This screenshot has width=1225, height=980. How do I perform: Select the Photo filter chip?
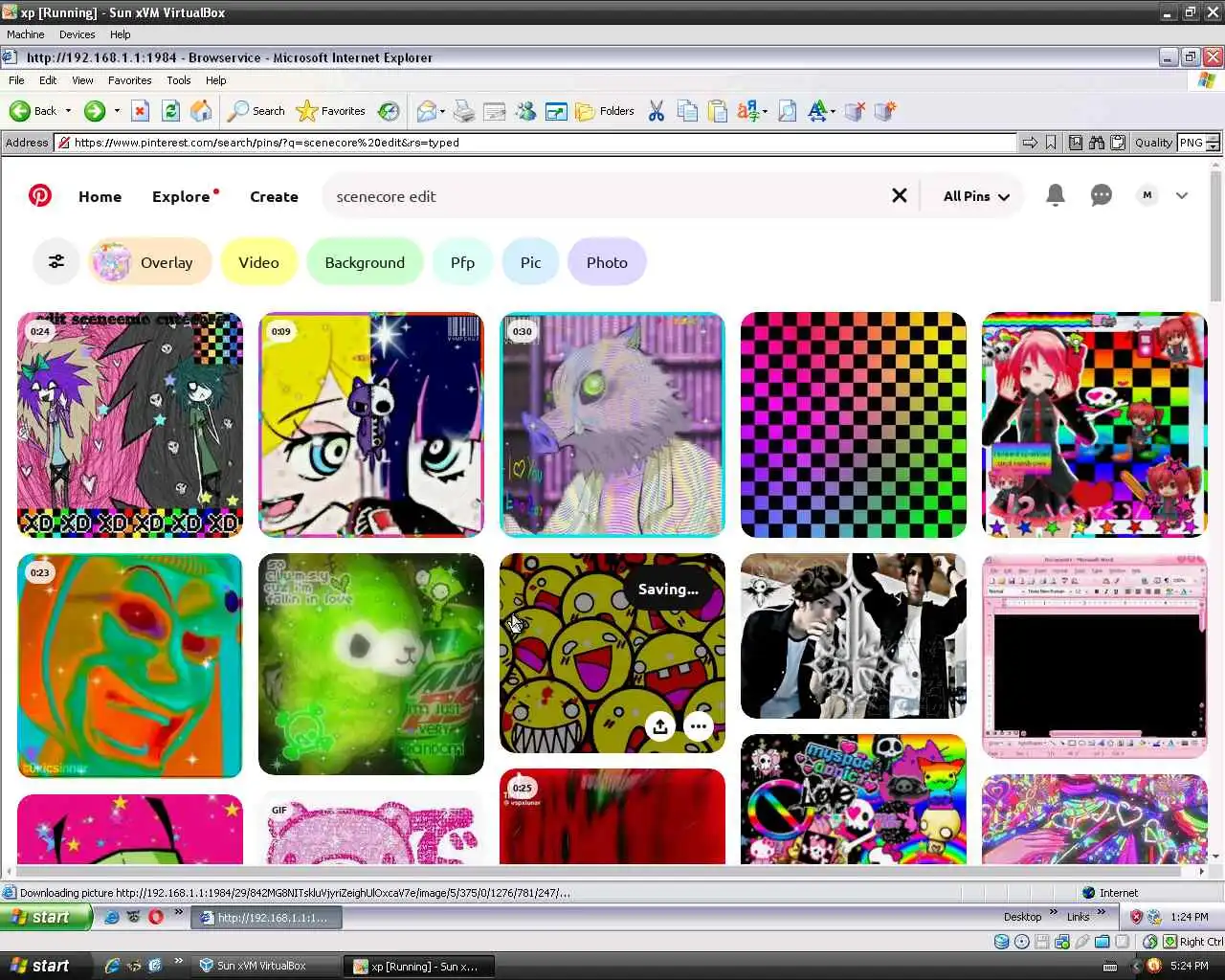coord(607,262)
